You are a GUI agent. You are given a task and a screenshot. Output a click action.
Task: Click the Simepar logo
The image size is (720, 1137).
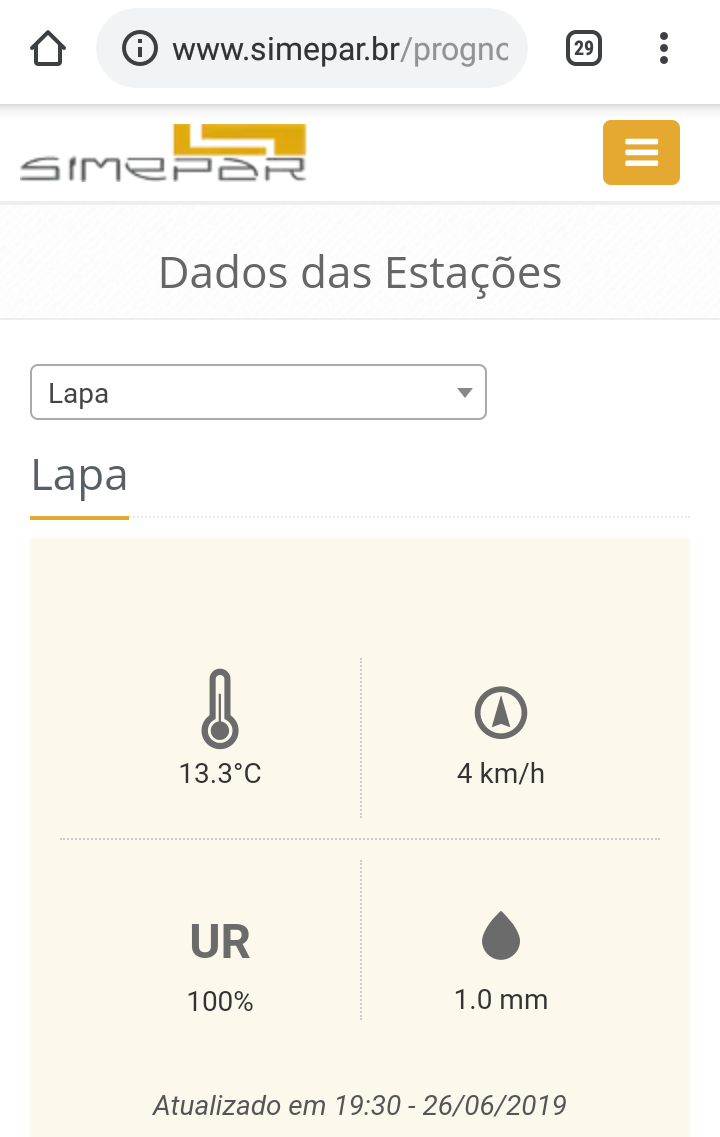163,152
